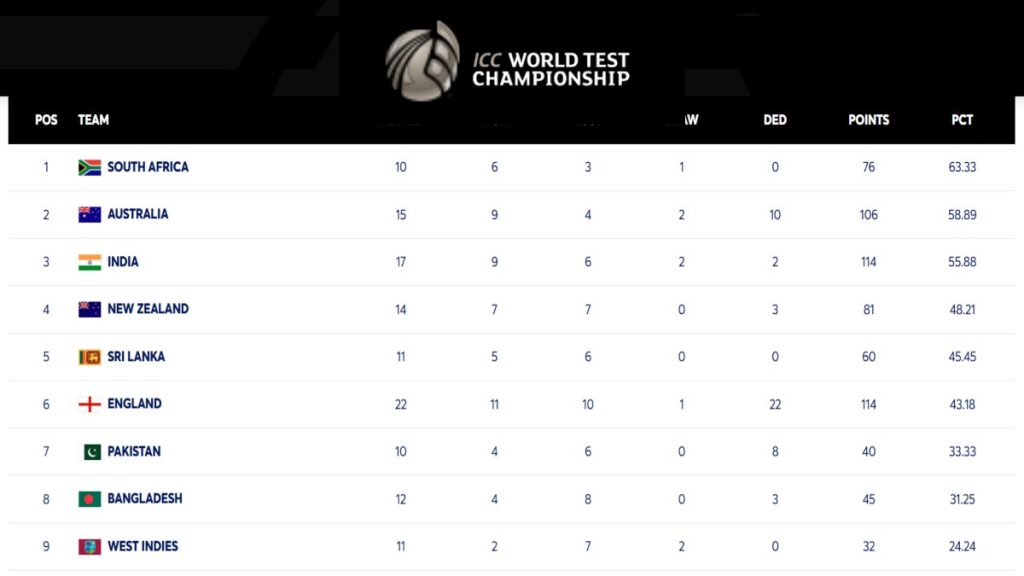
Task: Click the TEAM column header
Action: 94,120
